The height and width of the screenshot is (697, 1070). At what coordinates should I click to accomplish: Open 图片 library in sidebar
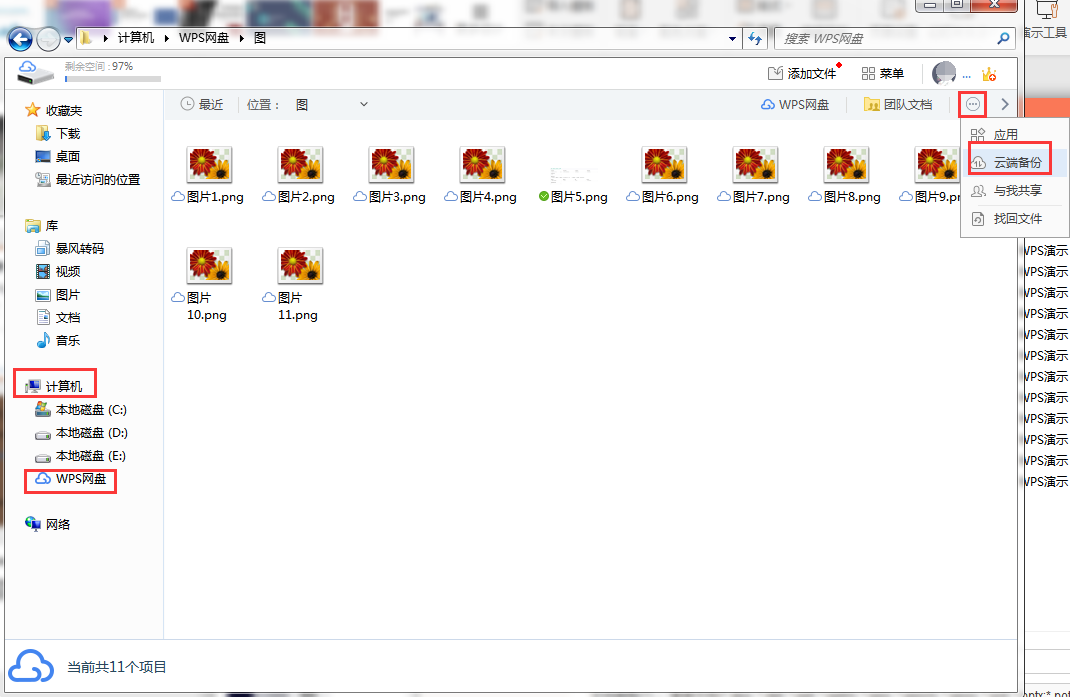pos(58,294)
